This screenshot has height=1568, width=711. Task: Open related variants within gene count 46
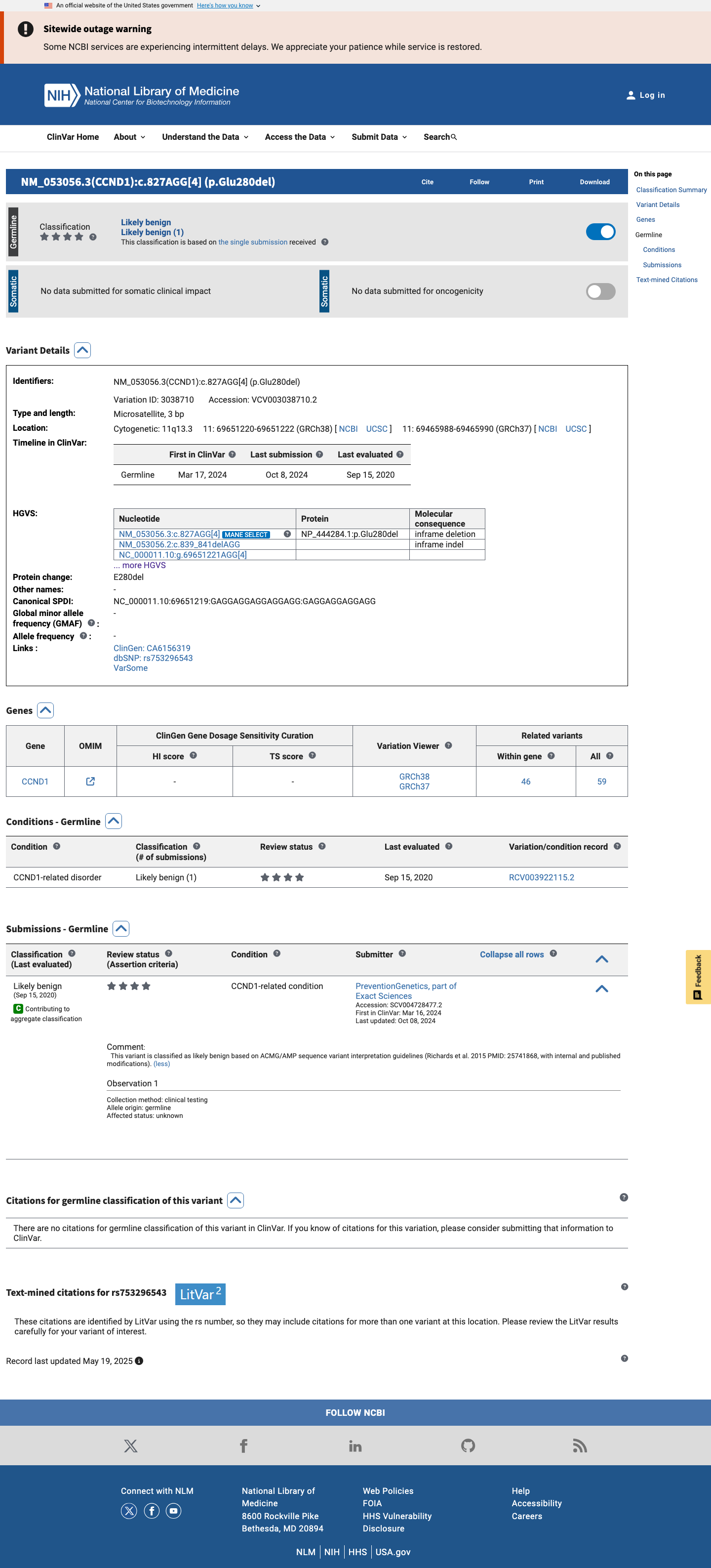pyautogui.click(x=525, y=782)
